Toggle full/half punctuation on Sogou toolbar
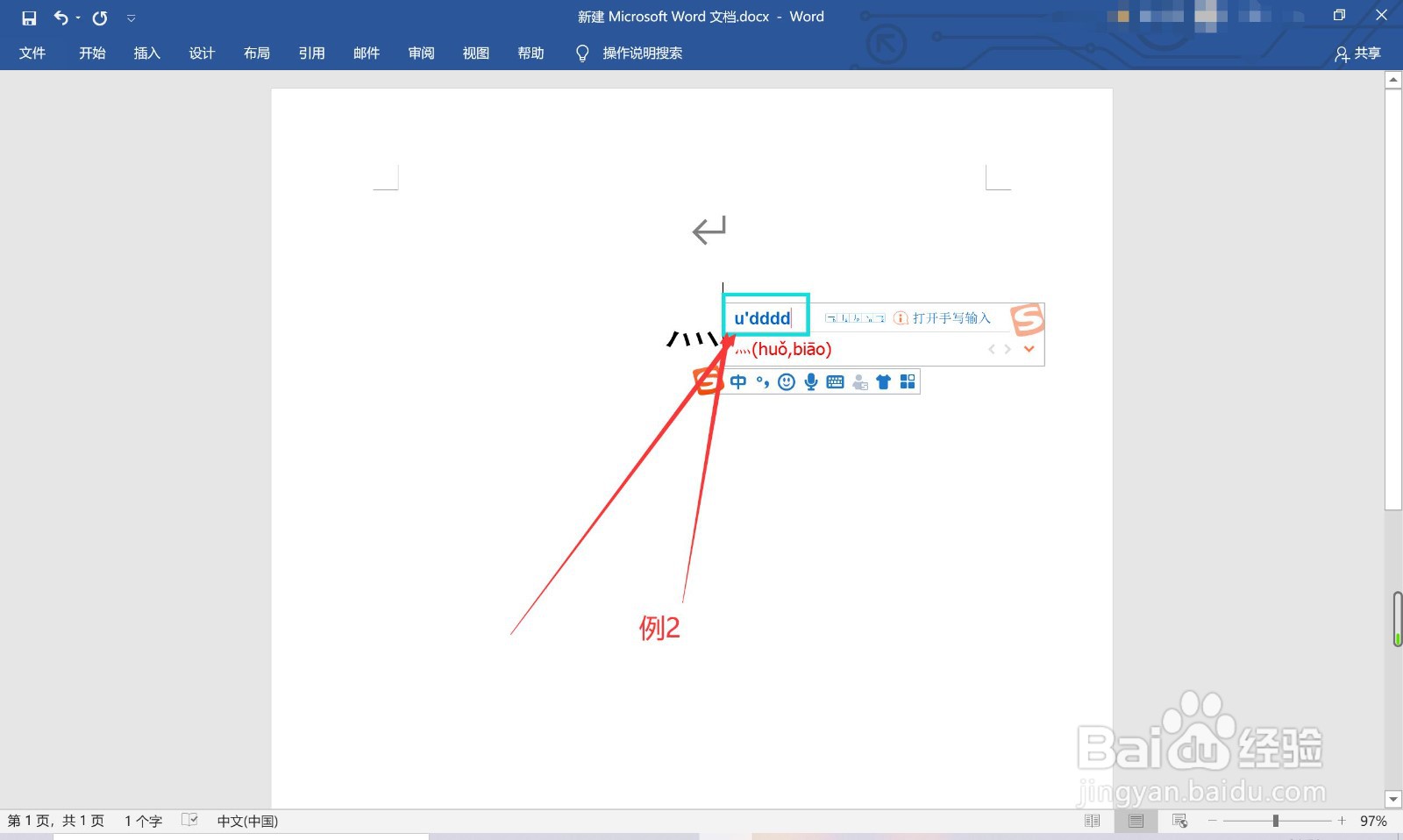The image size is (1403, 840). click(762, 381)
